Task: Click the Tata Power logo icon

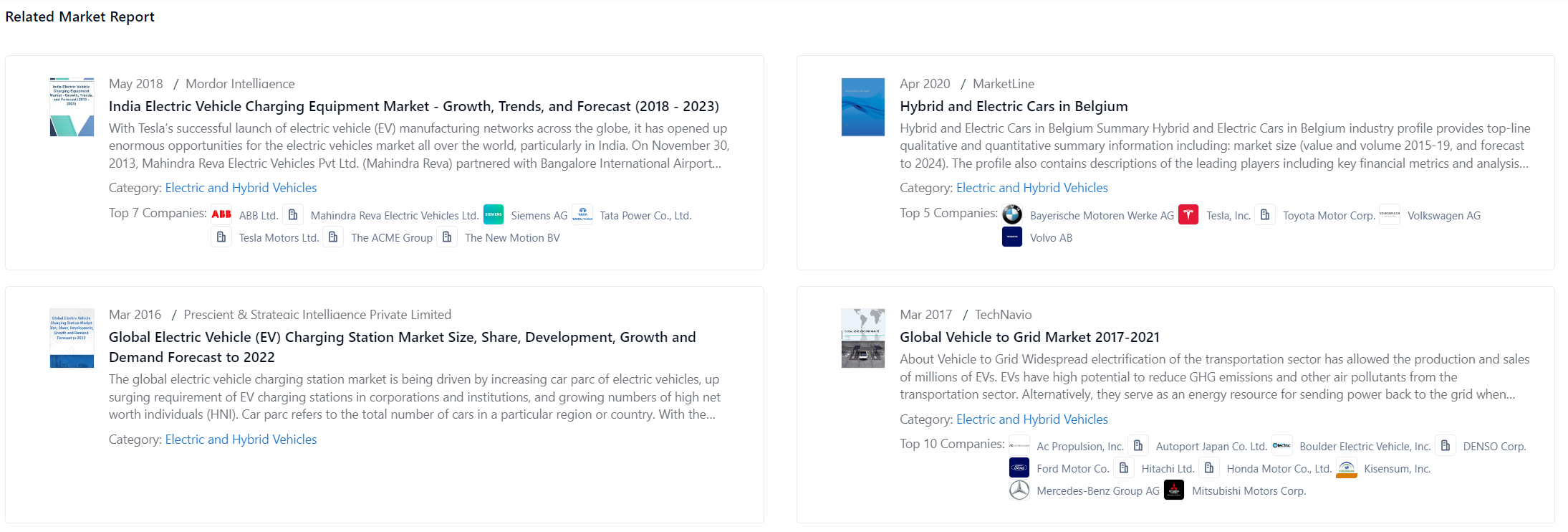Action: click(582, 214)
